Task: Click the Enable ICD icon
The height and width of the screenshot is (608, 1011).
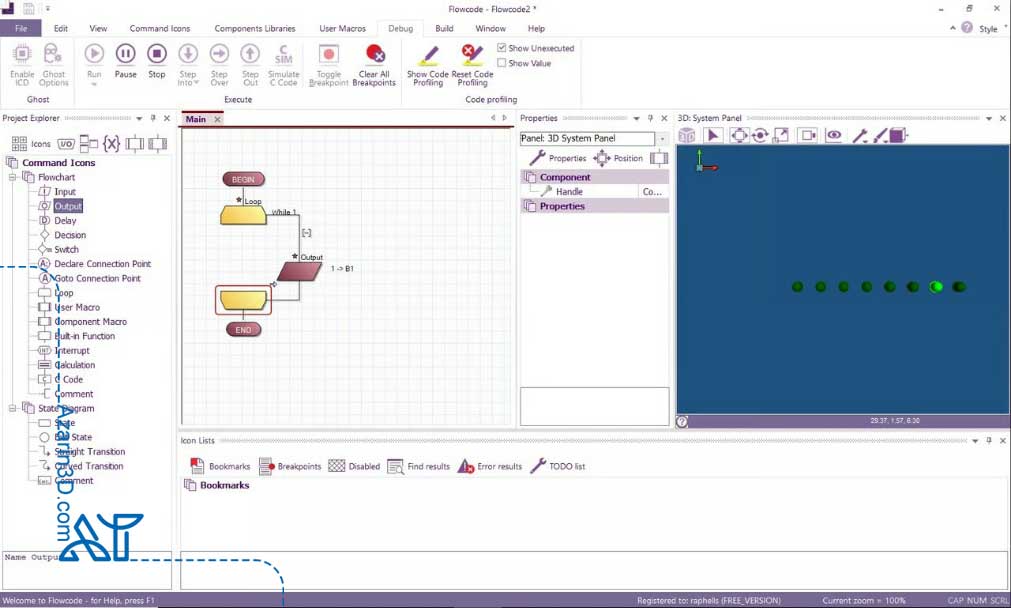Action: click(22, 54)
